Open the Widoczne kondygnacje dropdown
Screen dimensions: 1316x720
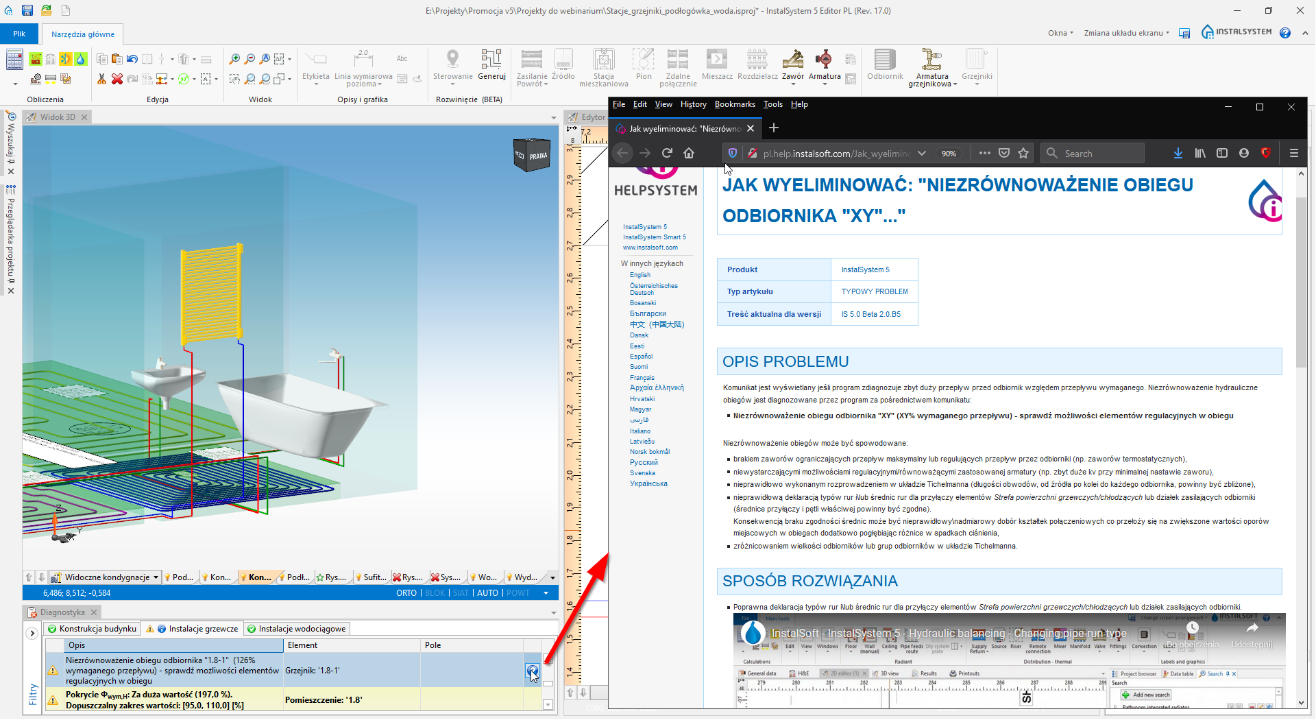click(x=106, y=577)
